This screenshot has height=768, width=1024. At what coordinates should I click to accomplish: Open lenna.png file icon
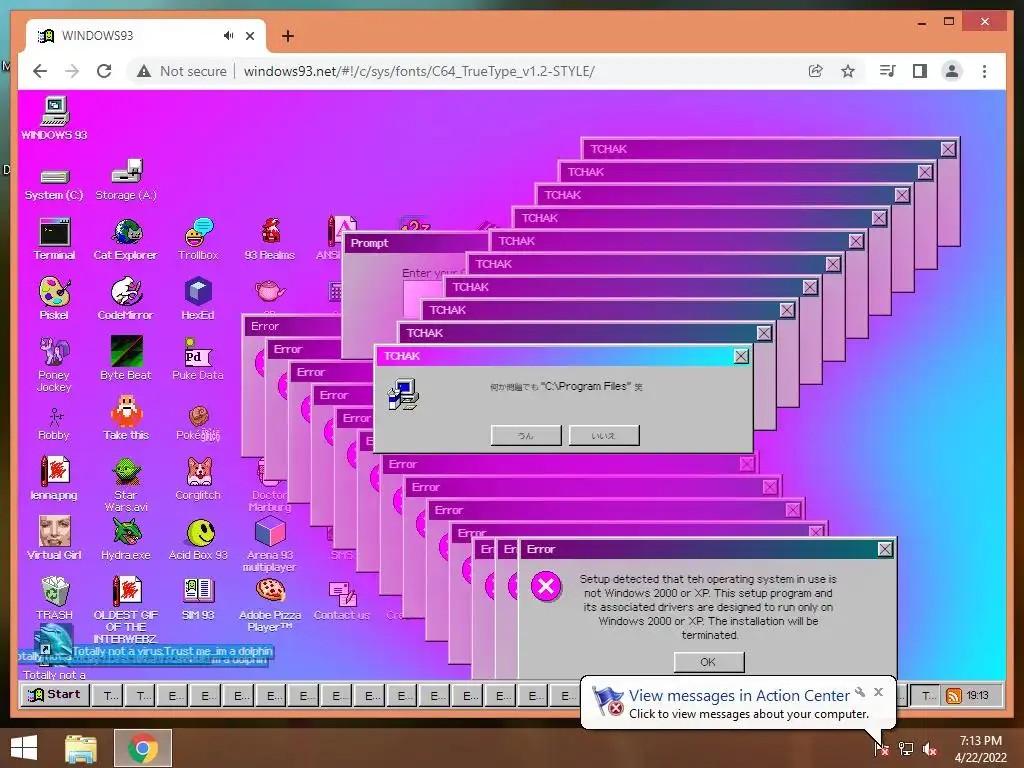[x=54, y=479]
